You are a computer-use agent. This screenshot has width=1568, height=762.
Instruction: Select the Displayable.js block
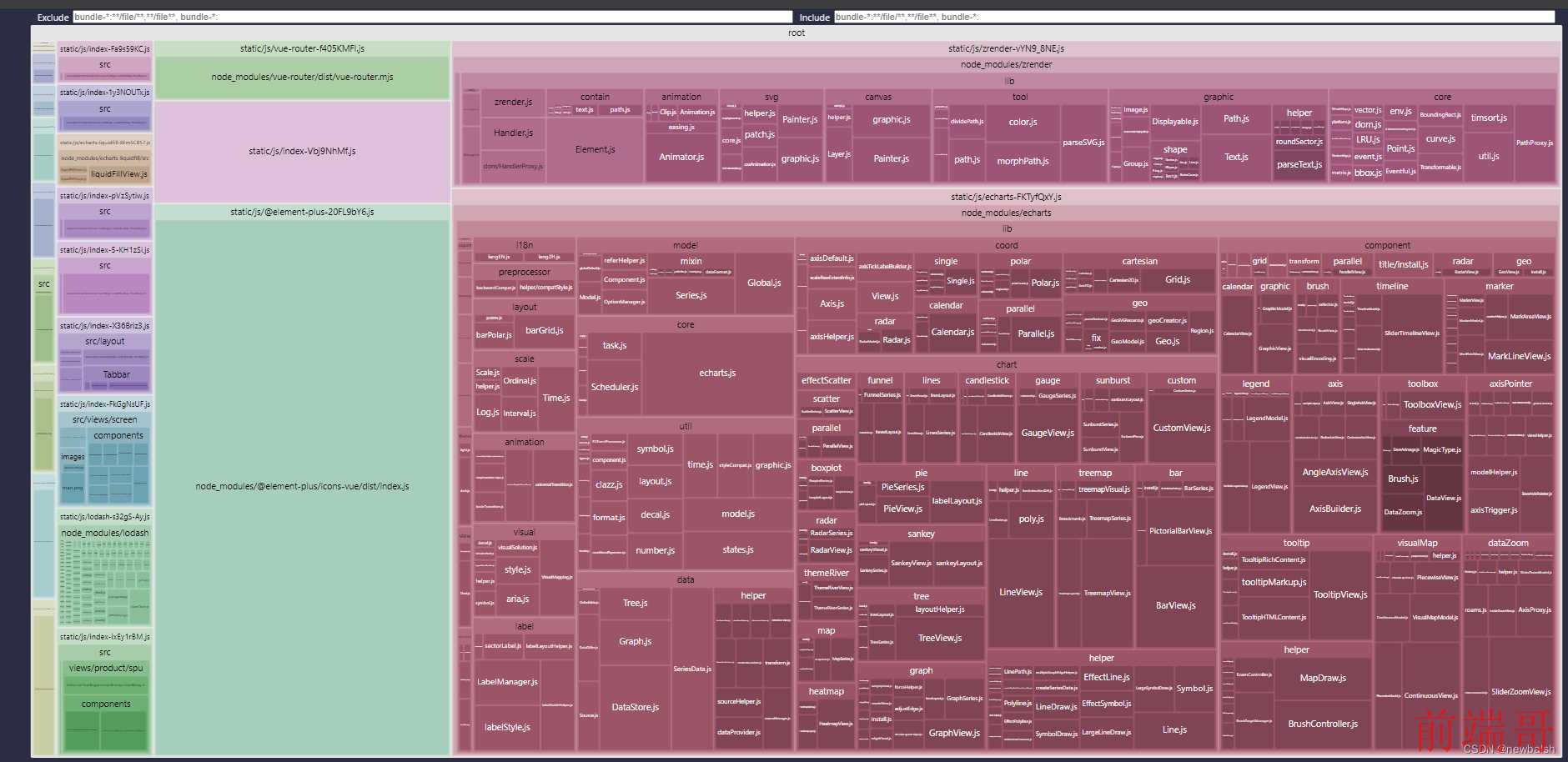pos(1174,122)
